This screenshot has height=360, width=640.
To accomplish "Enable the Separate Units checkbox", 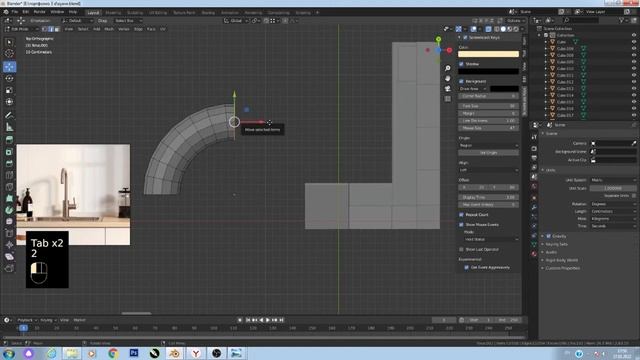I will coord(633,196).
